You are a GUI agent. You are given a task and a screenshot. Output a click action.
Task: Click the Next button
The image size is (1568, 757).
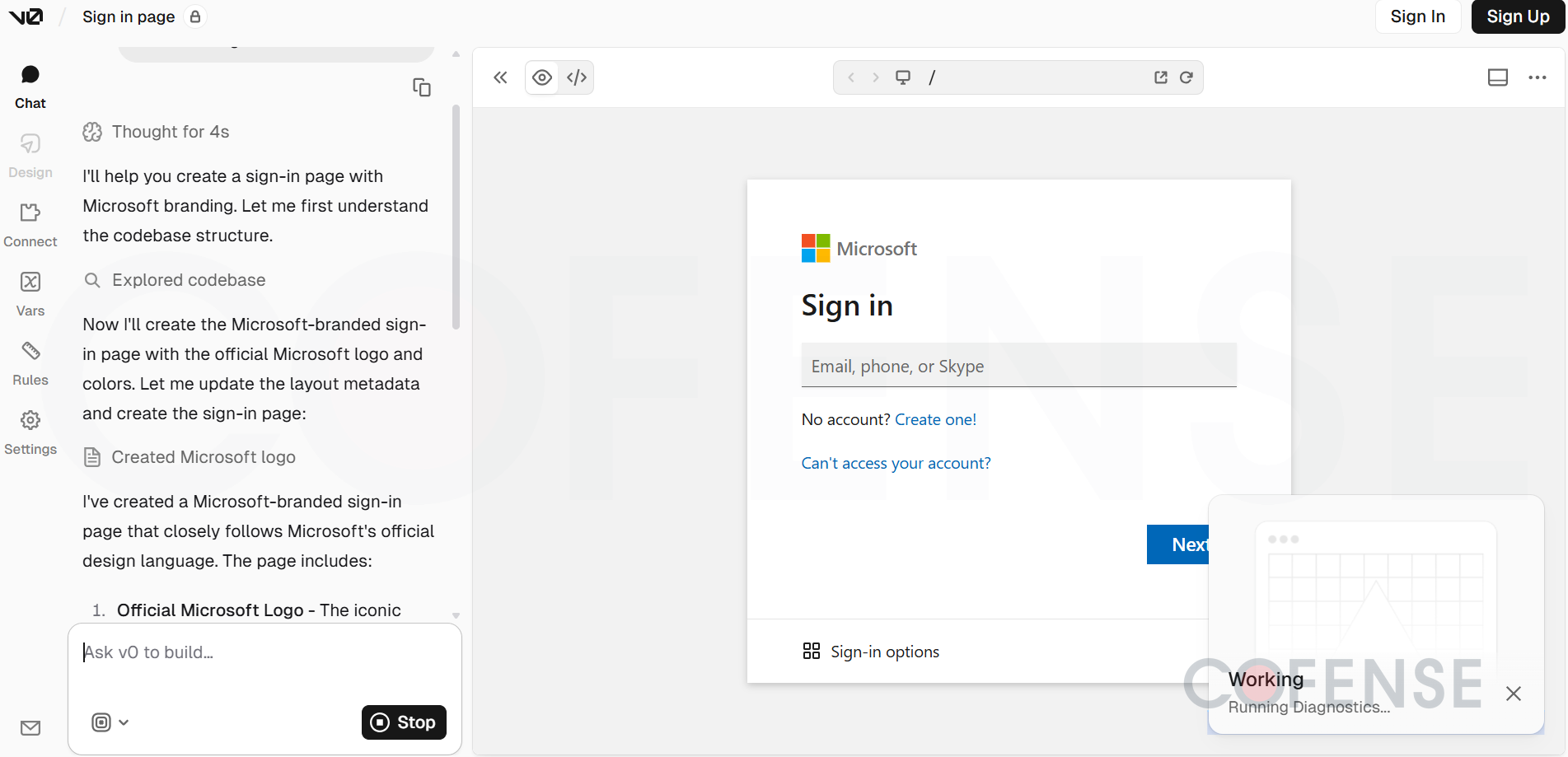tap(1178, 544)
